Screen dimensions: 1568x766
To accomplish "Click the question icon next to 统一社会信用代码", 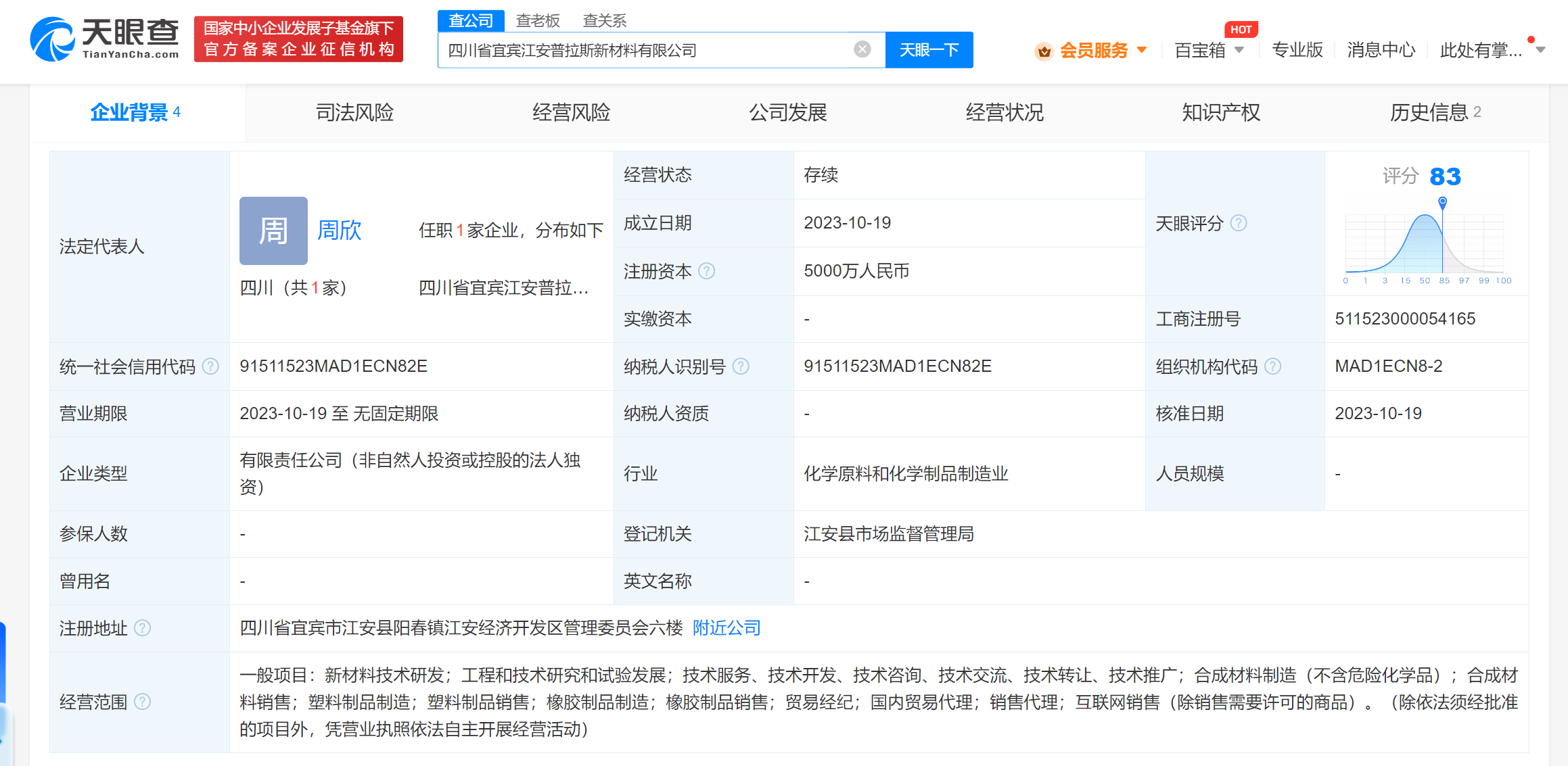I will pos(211,366).
